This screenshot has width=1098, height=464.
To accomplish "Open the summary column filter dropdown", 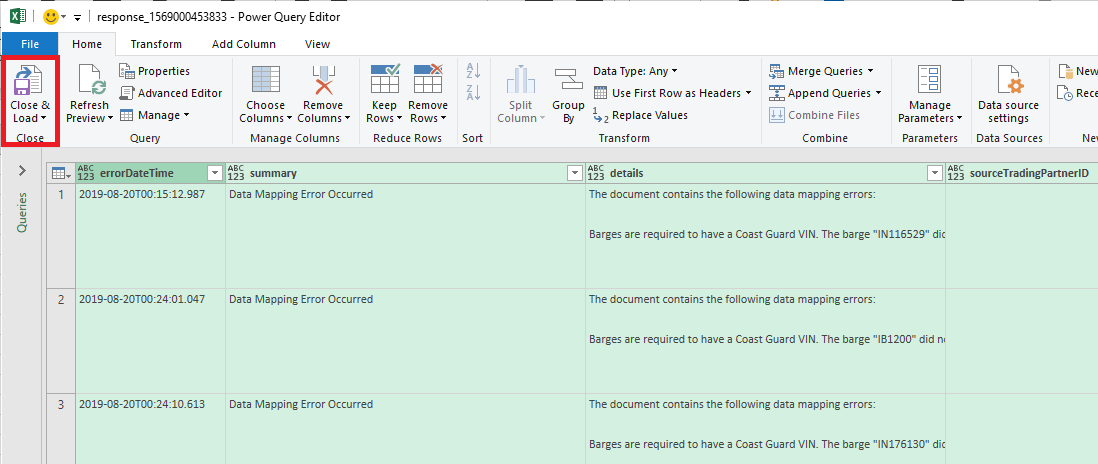I will point(575,173).
